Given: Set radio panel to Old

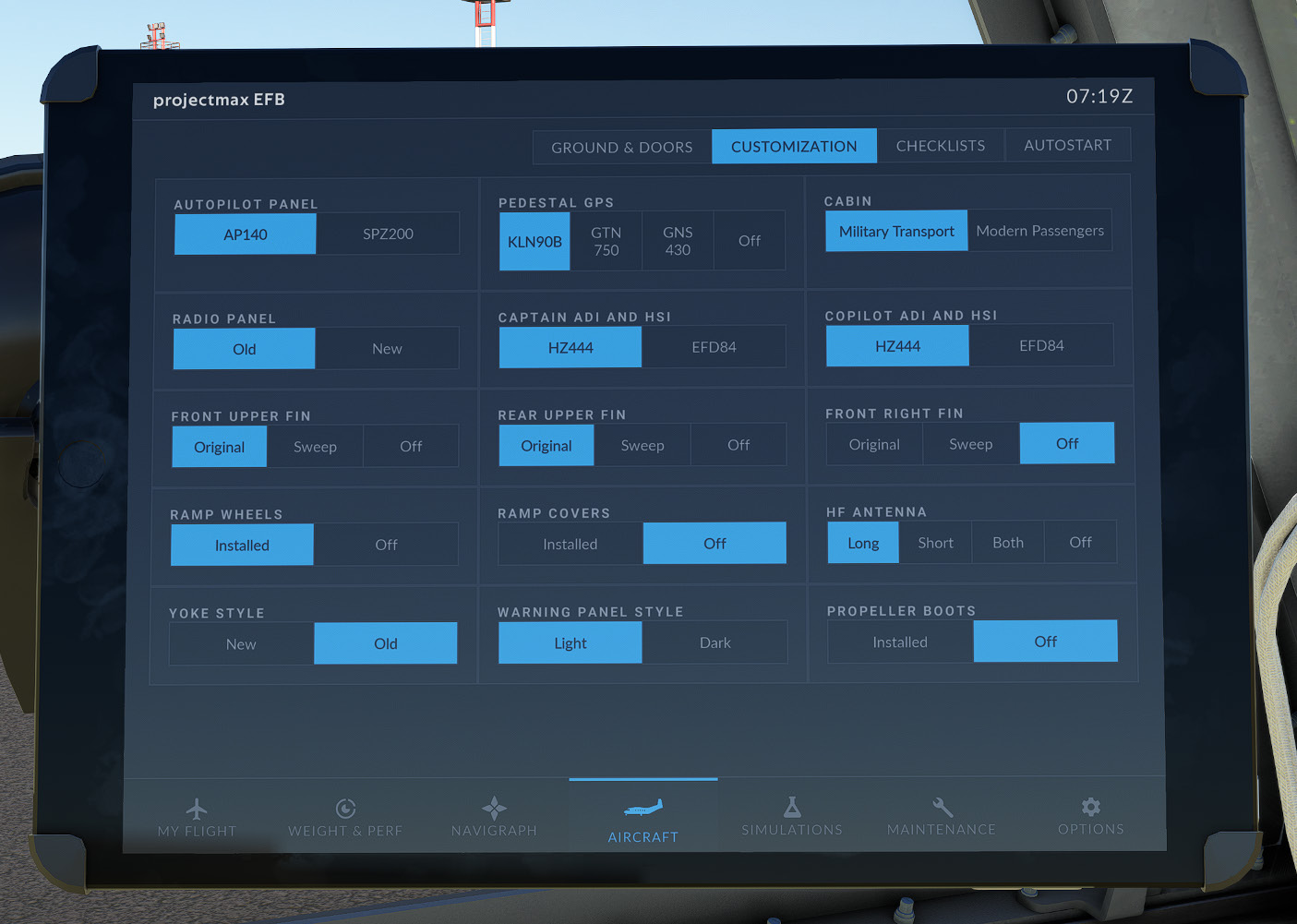Looking at the screenshot, I should tap(245, 349).
